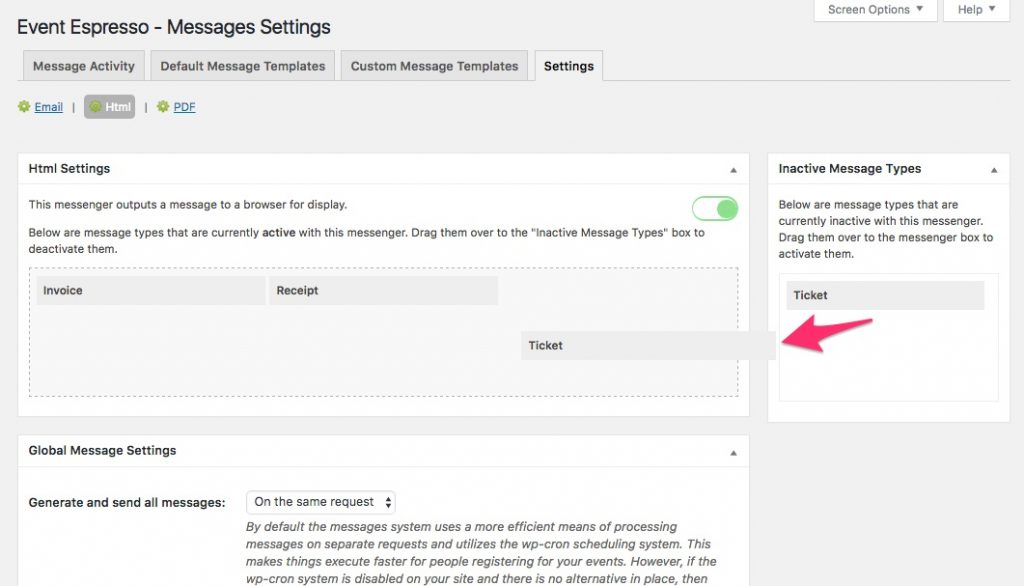Open the Email messenger link
This screenshot has height=586, width=1024.
click(48, 107)
